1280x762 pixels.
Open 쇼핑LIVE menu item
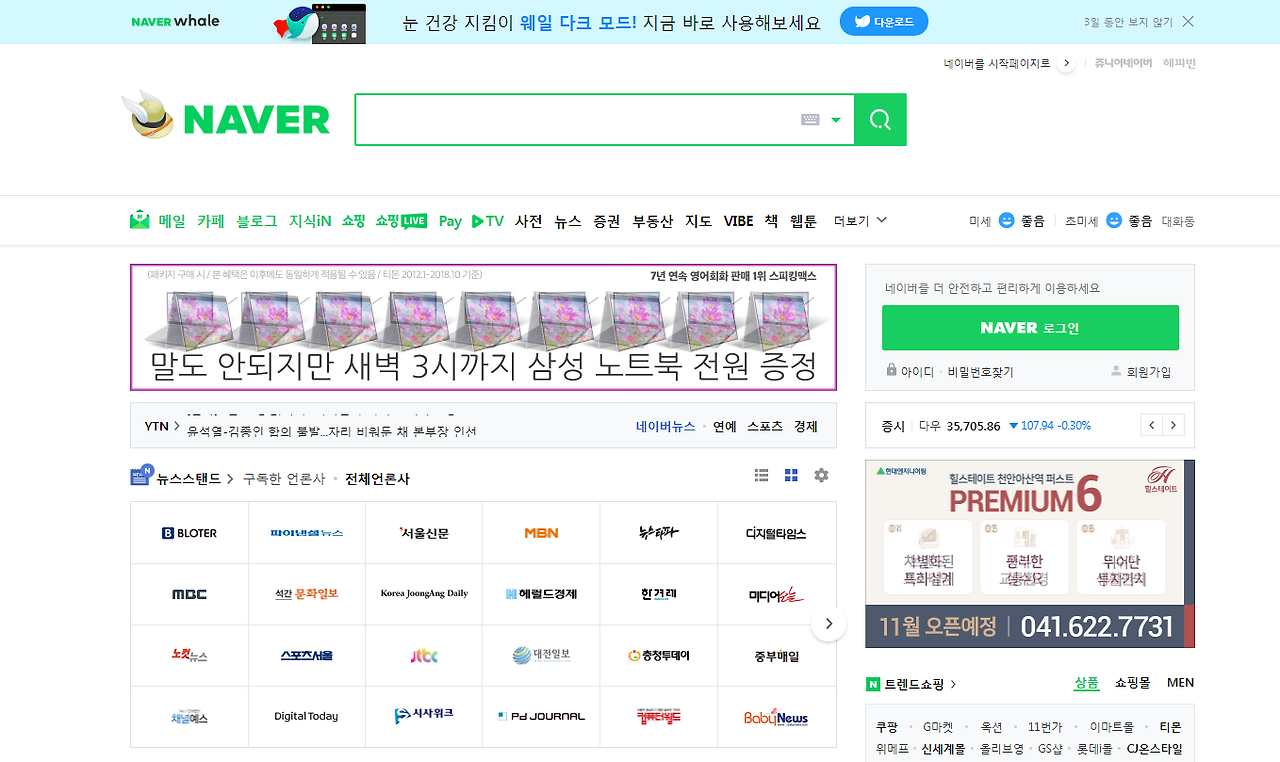click(x=401, y=221)
